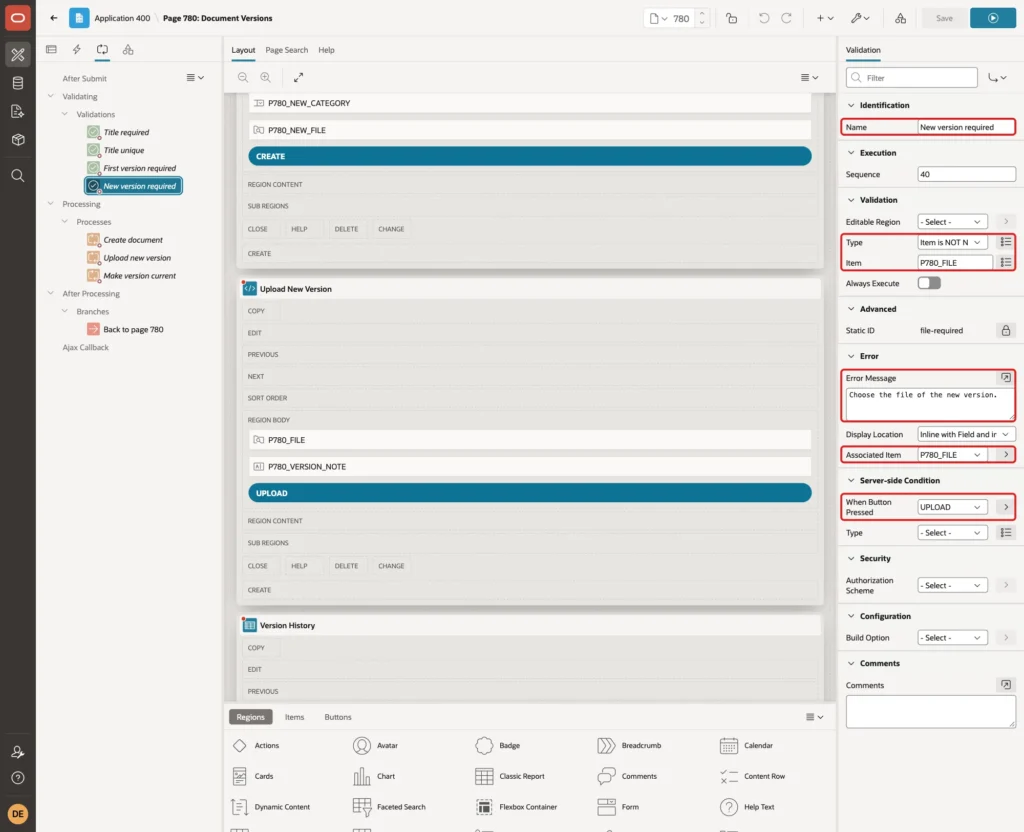Click the page lock icon
Viewport: 1024px width, 832px height.
(x=731, y=18)
